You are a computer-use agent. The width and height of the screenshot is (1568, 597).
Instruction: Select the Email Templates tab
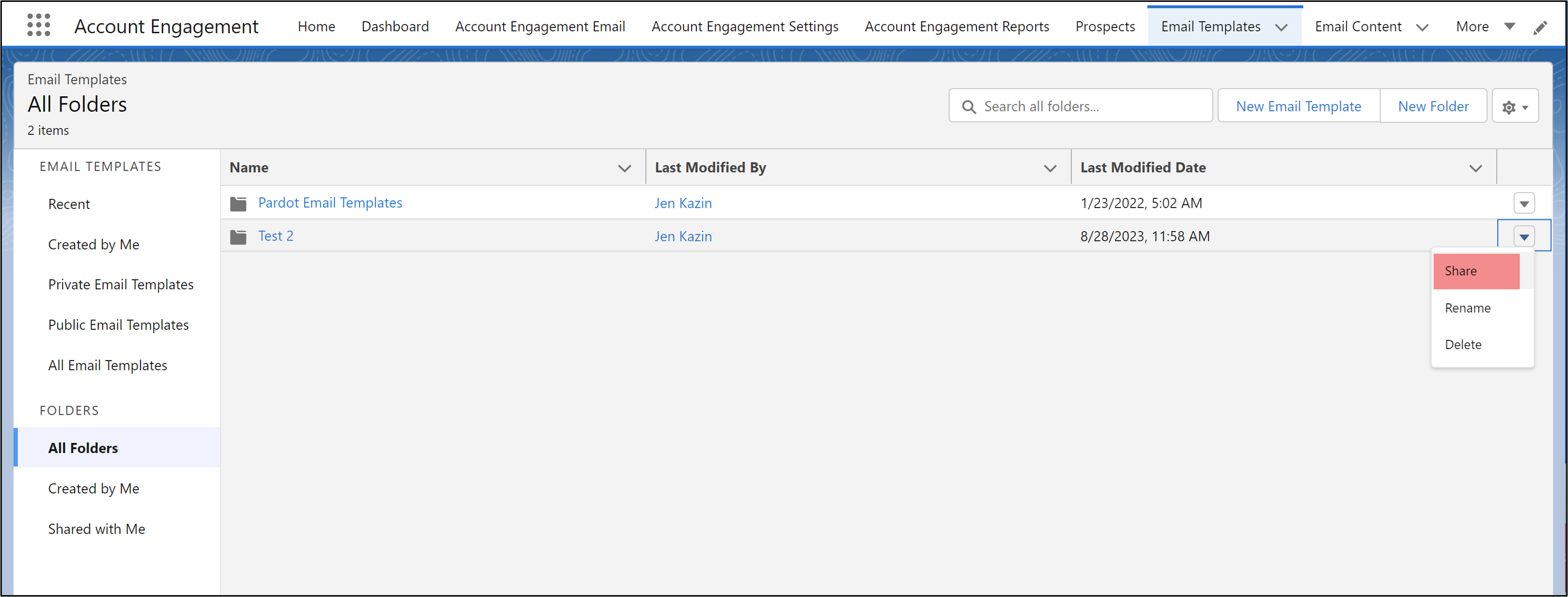point(1210,27)
